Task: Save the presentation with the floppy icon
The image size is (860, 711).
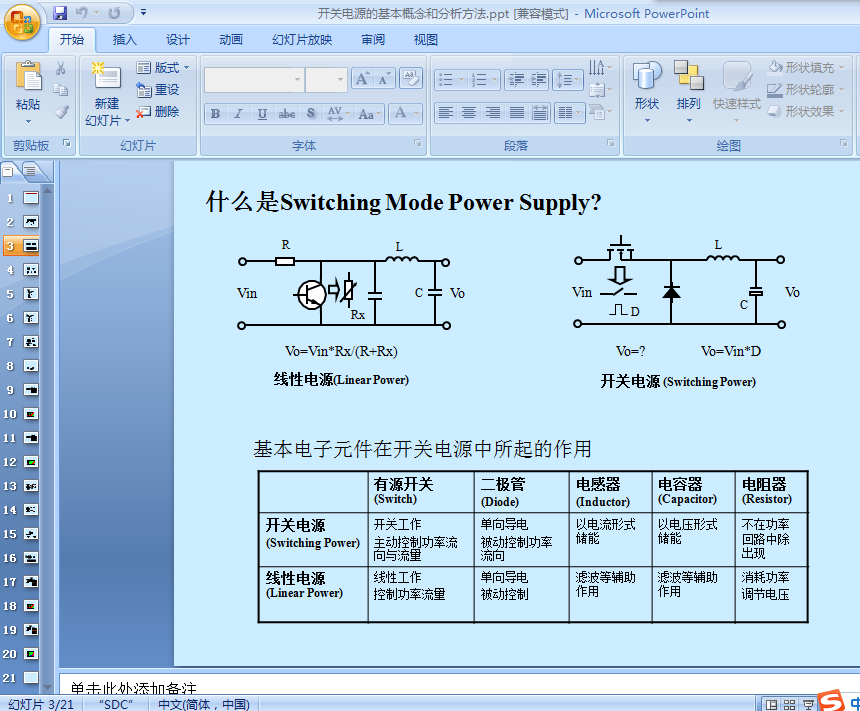Action: pos(60,12)
